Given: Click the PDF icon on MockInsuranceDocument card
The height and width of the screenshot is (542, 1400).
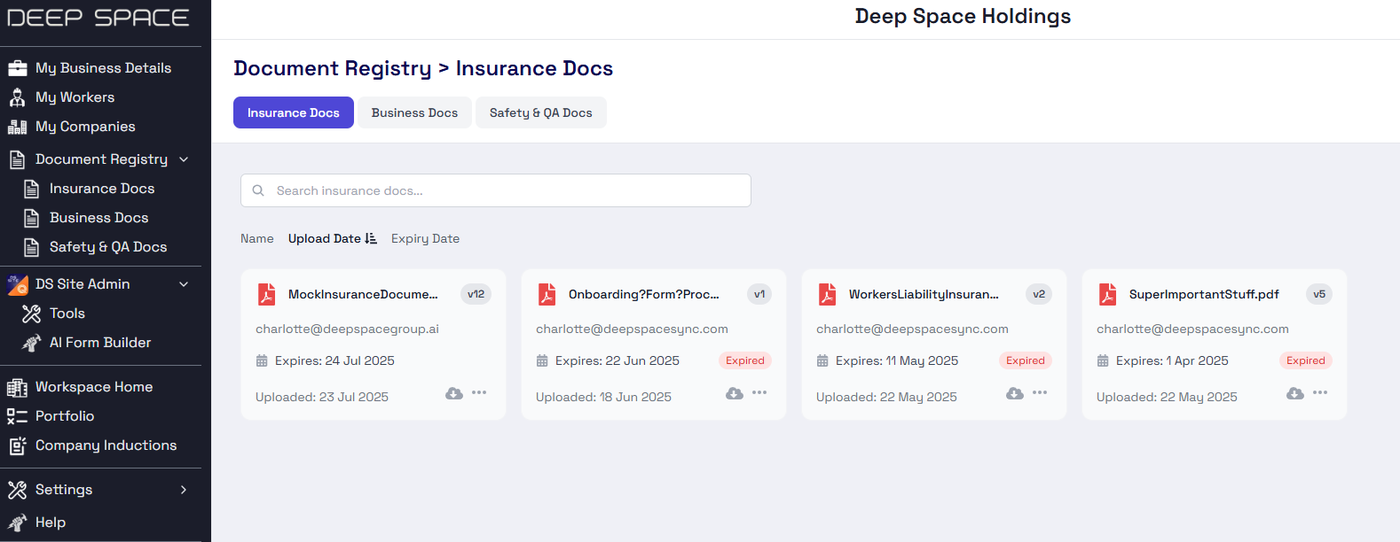Looking at the screenshot, I should click(267, 295).
